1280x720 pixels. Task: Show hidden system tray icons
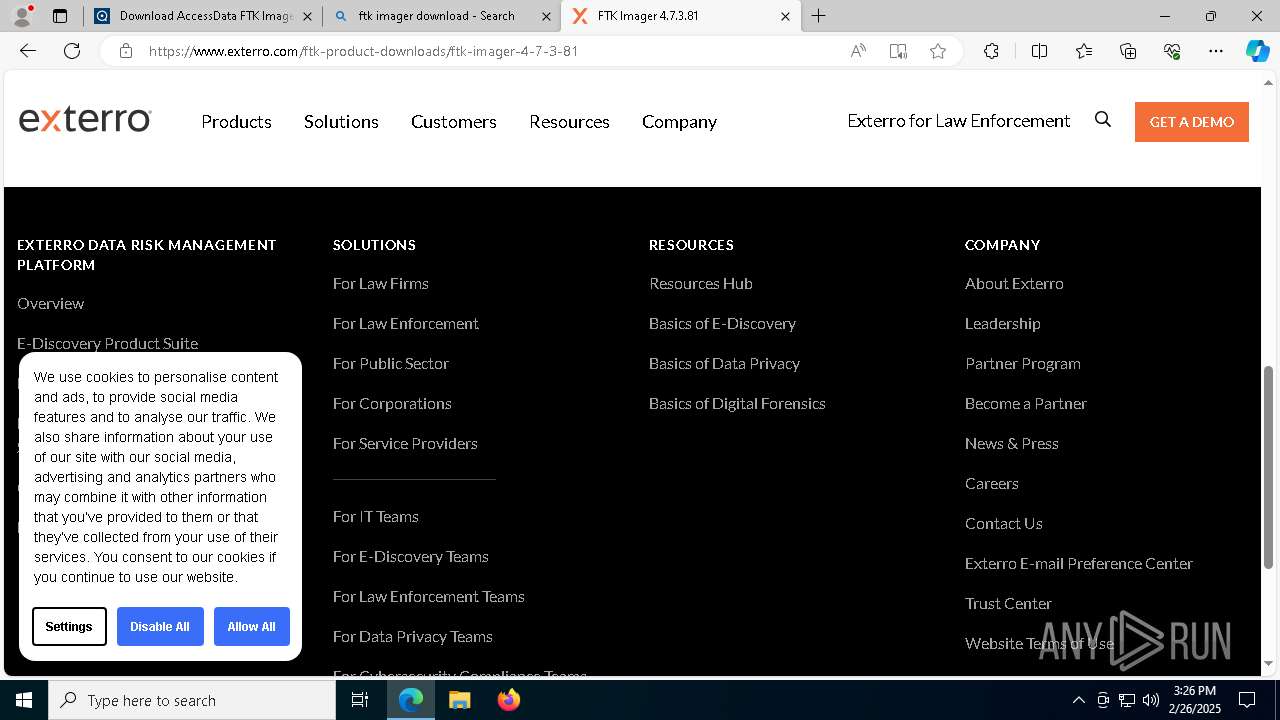point(1078,700)
